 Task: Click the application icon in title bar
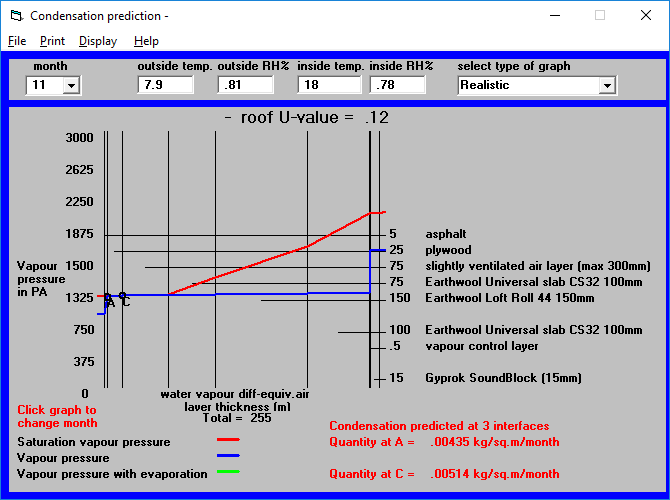16,16
